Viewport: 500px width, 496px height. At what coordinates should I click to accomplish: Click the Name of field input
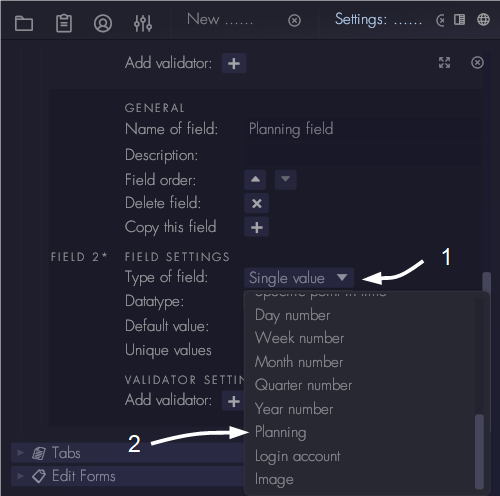[x=362, y=129]
